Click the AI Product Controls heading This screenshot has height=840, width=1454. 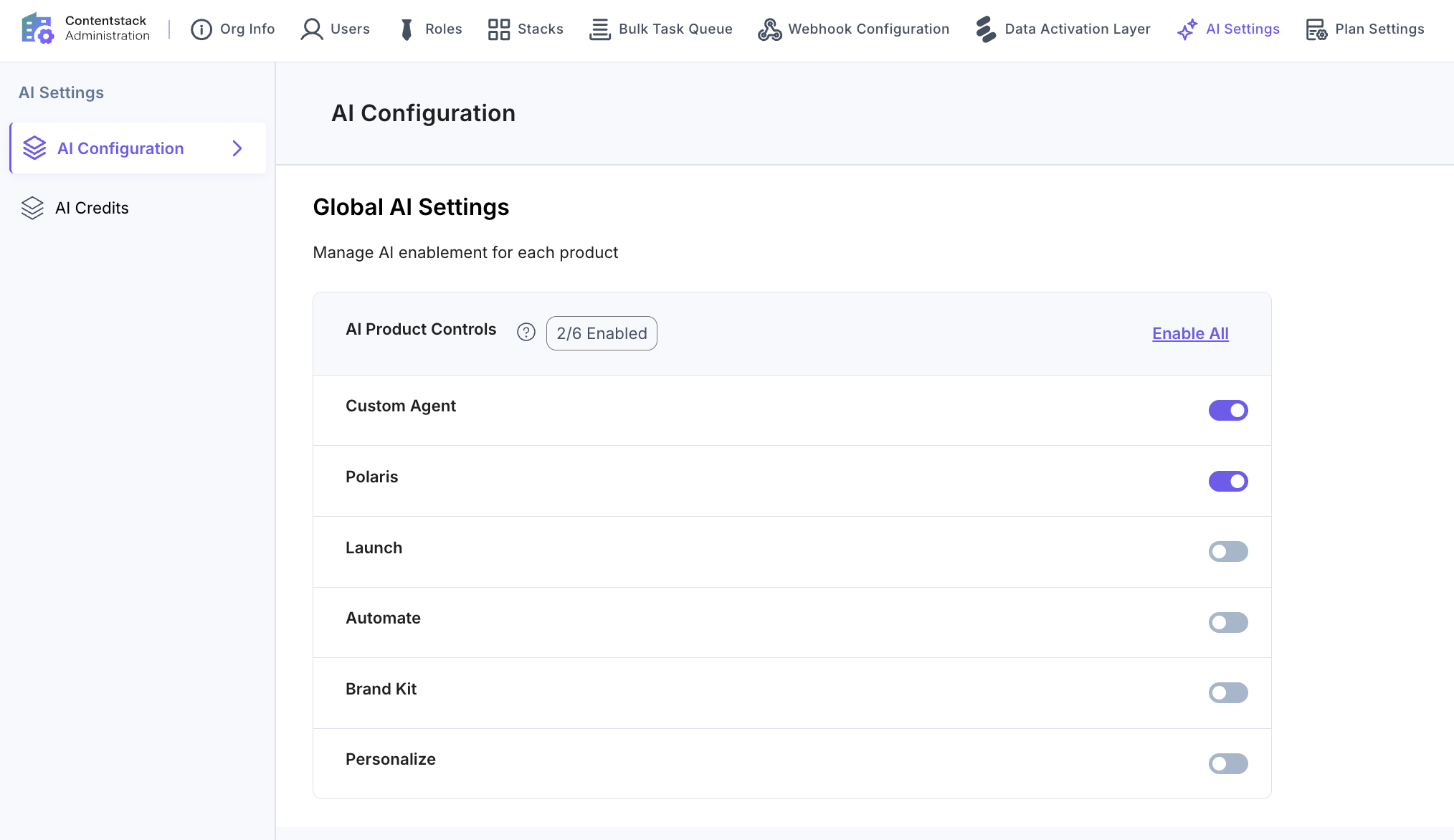421,329
